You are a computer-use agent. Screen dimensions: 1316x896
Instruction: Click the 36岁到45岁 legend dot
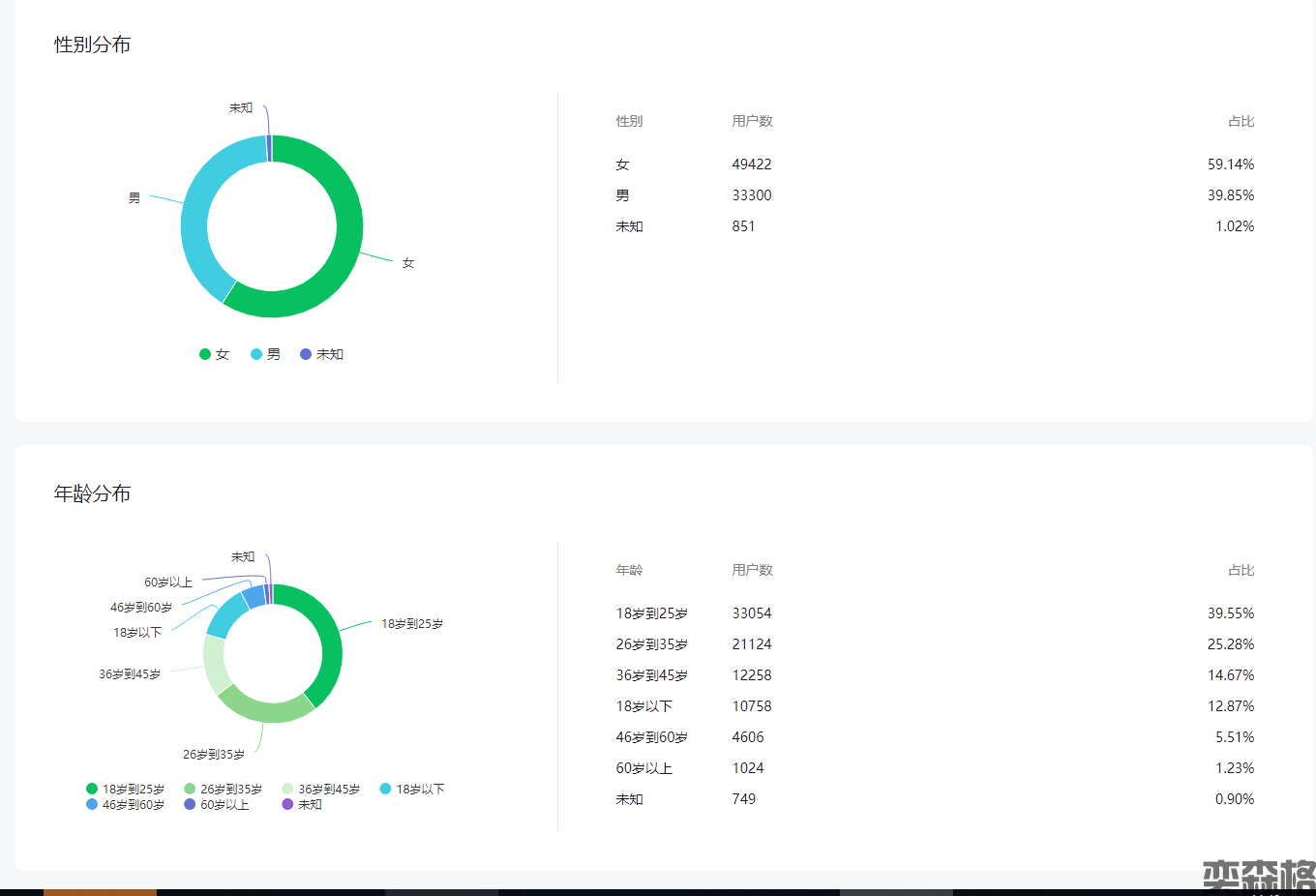click(x=287, y=790)
